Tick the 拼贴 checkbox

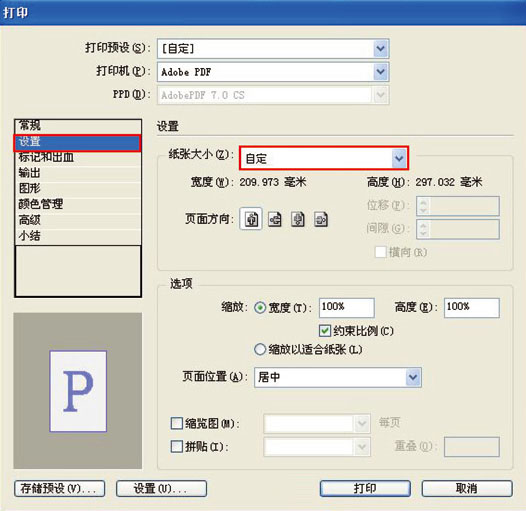(177, 447)
